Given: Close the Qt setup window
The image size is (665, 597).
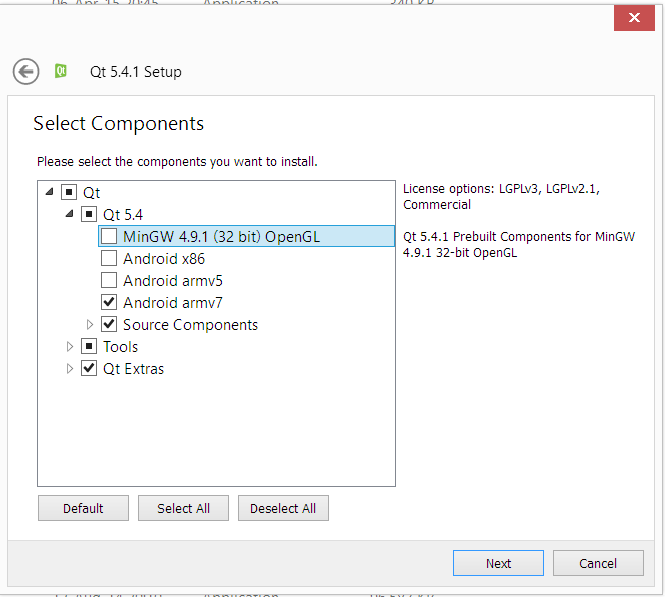Looking at the screenshot, I should [x=634, y=18].
